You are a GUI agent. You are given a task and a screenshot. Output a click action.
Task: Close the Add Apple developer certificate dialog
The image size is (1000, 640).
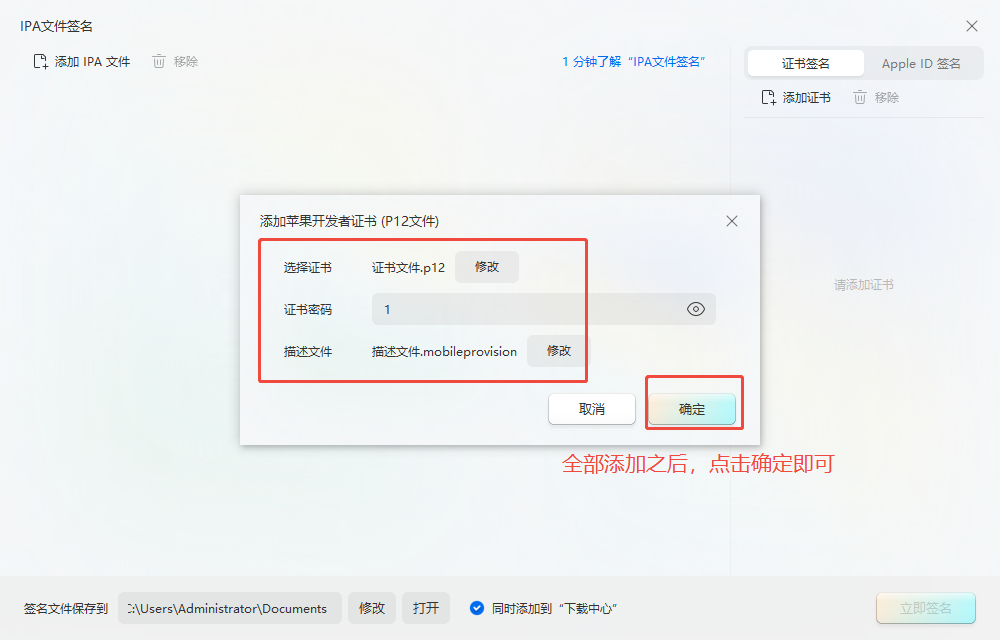tap(732, 221)
